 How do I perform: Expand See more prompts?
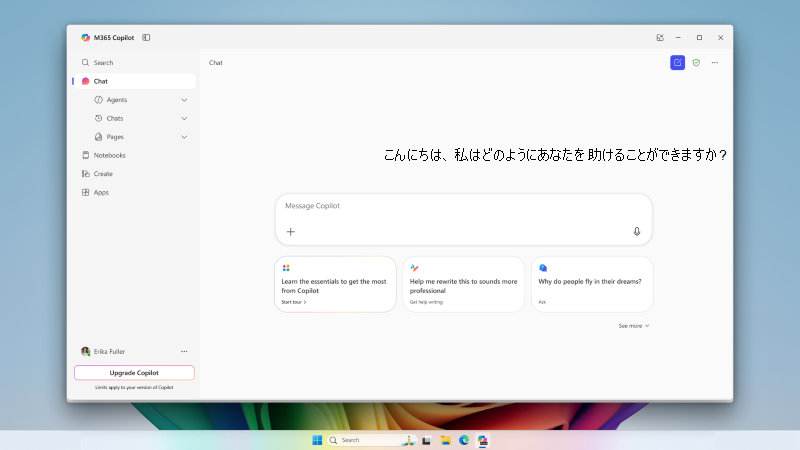[x=634, y=326]
